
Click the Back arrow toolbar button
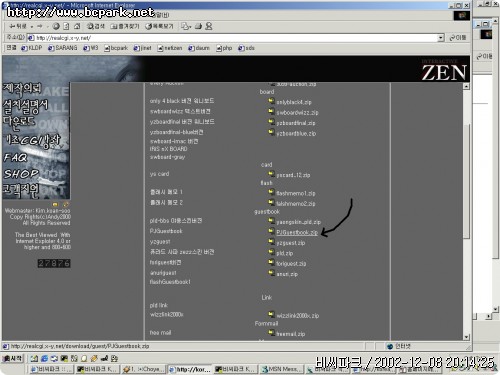[18, 26]
